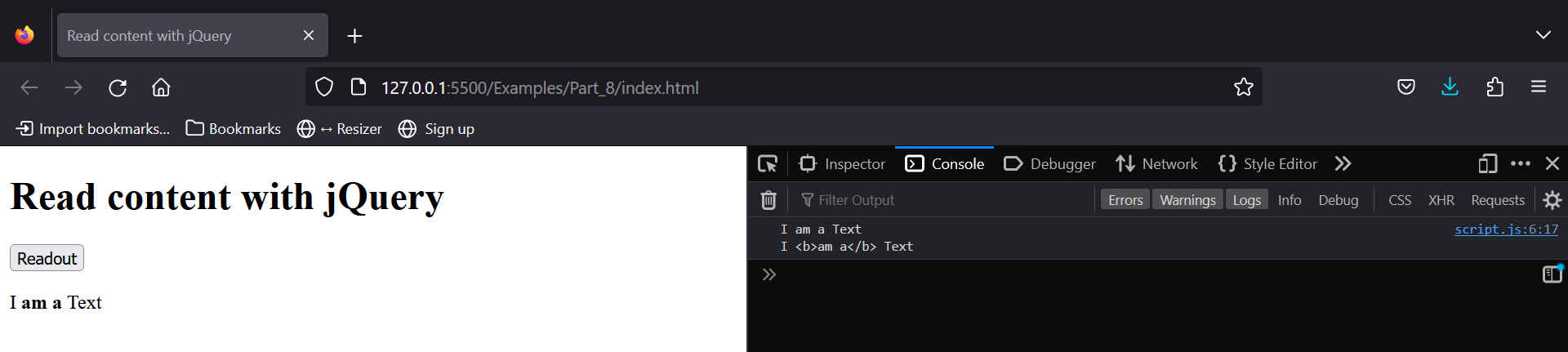The width and height of the screenshot is (1568, 352).
Task: Switch to the Inspector tab
Action: tap(842, 164)
